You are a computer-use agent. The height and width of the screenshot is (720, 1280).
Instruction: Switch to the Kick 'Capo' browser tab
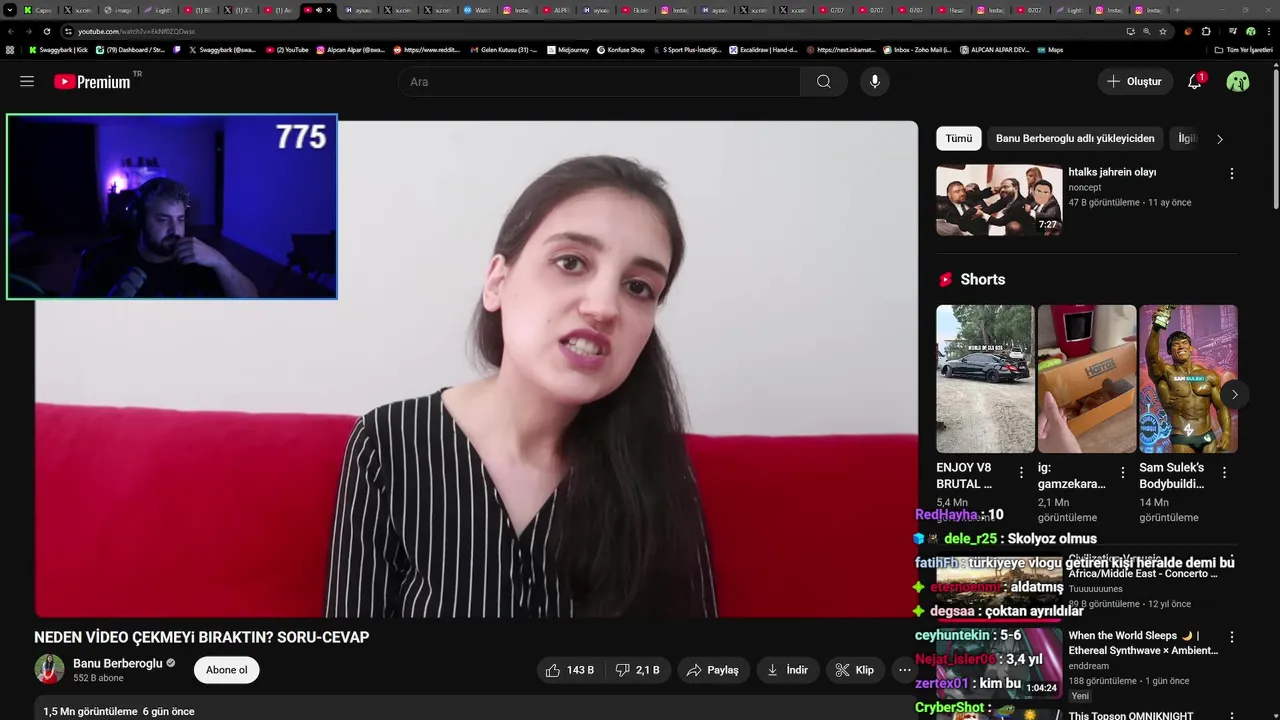point(39,10)
